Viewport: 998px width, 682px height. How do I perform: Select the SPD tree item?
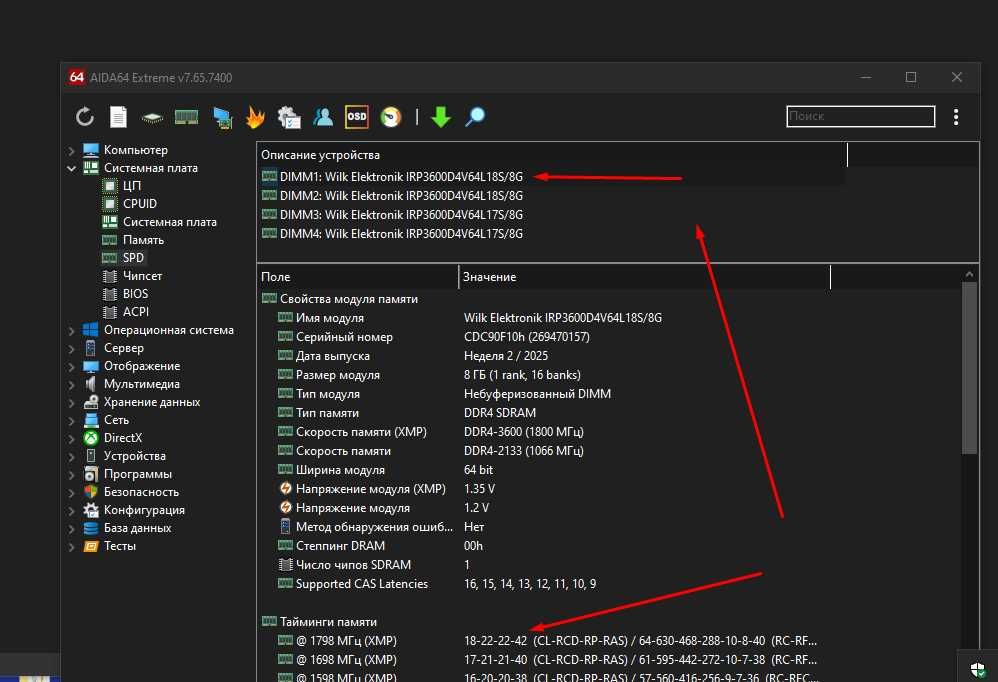(133, 258)
